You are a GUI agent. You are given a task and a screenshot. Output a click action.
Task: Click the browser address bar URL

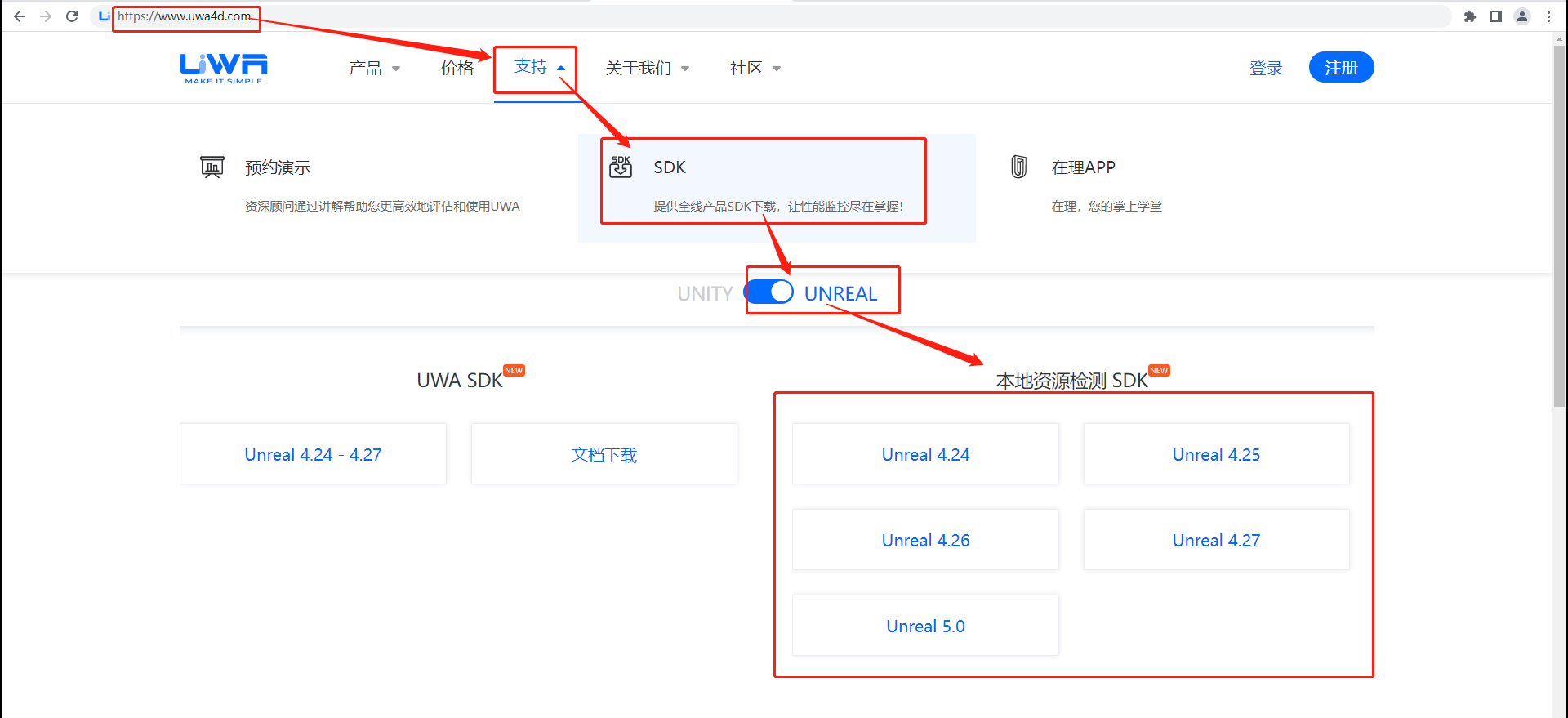(x=185, y=16)
